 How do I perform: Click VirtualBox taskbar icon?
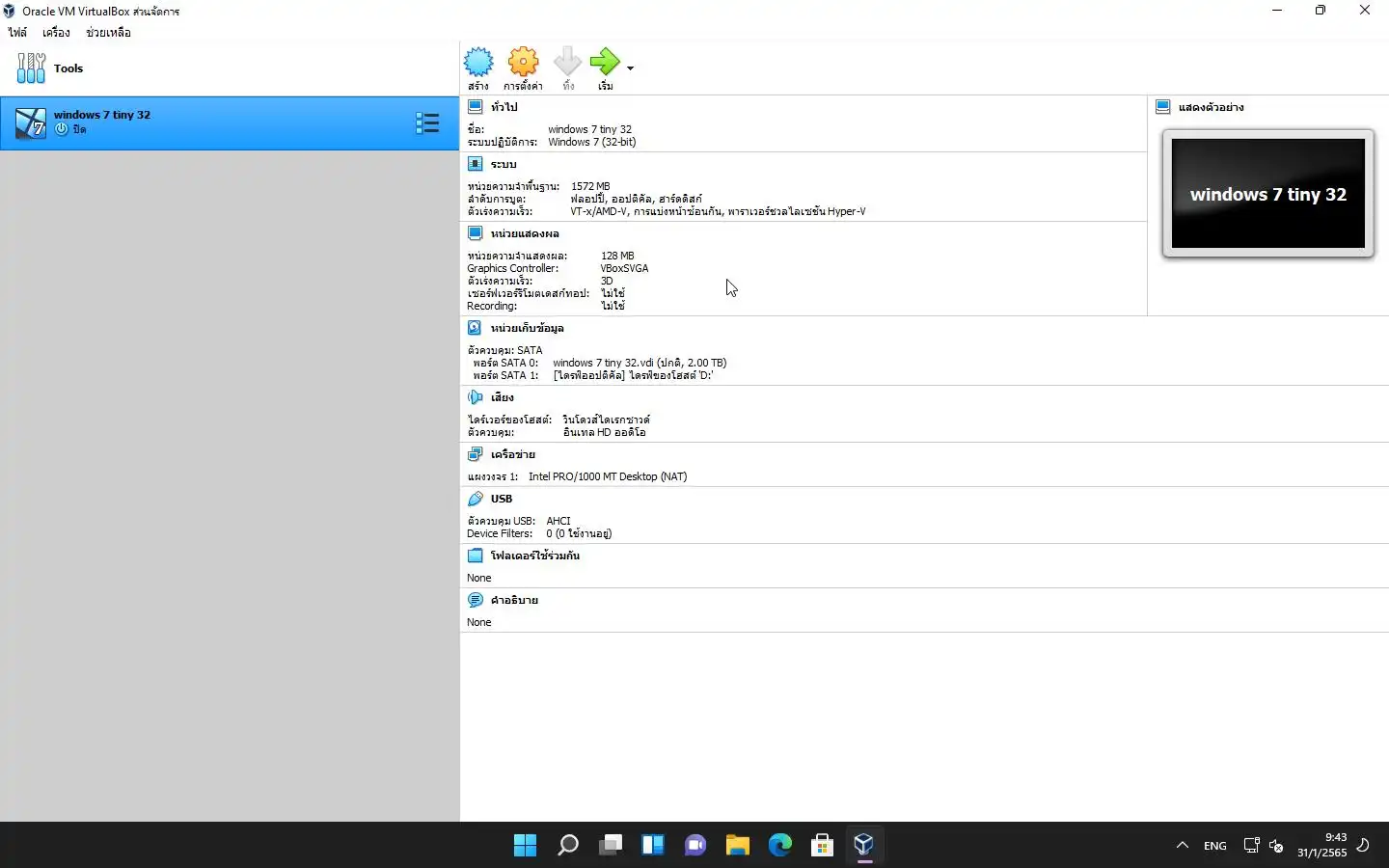pos(864,846)
